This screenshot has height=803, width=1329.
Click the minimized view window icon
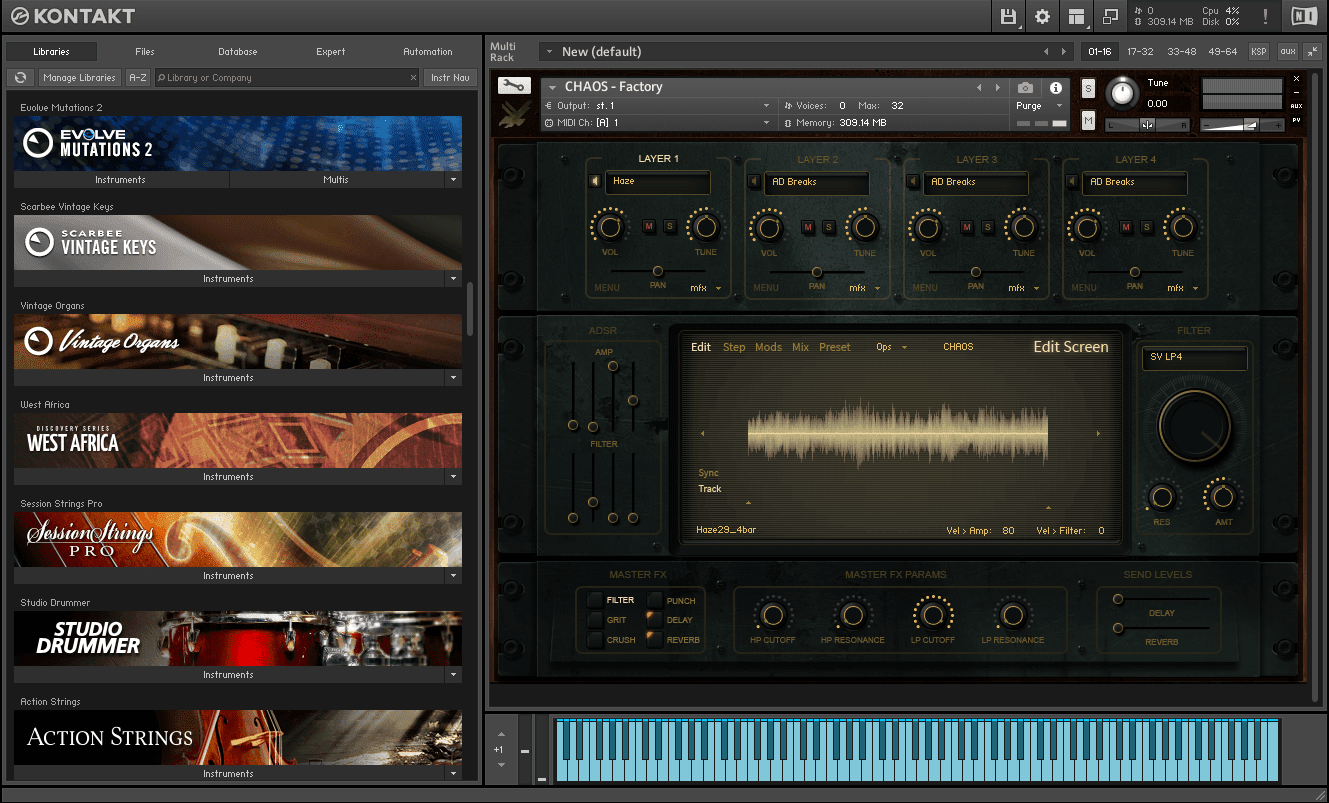[1110, 16]
